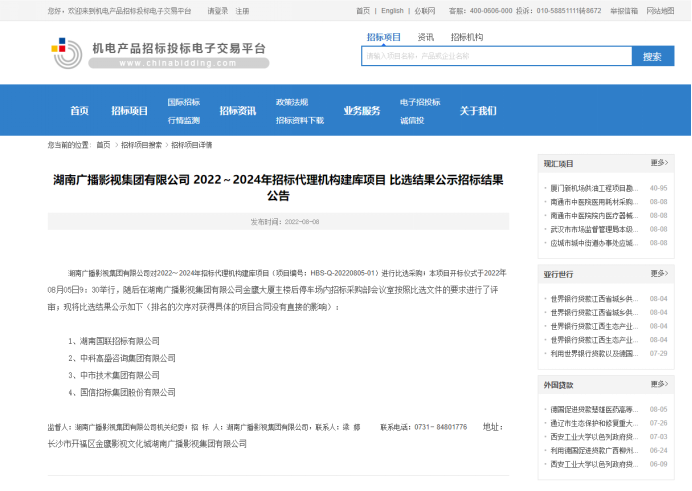The width and height of the screenshot is (692, 491).
Task: Click the announcement title 湖南广播影视集团有限公司
Action: pos(278,187)
